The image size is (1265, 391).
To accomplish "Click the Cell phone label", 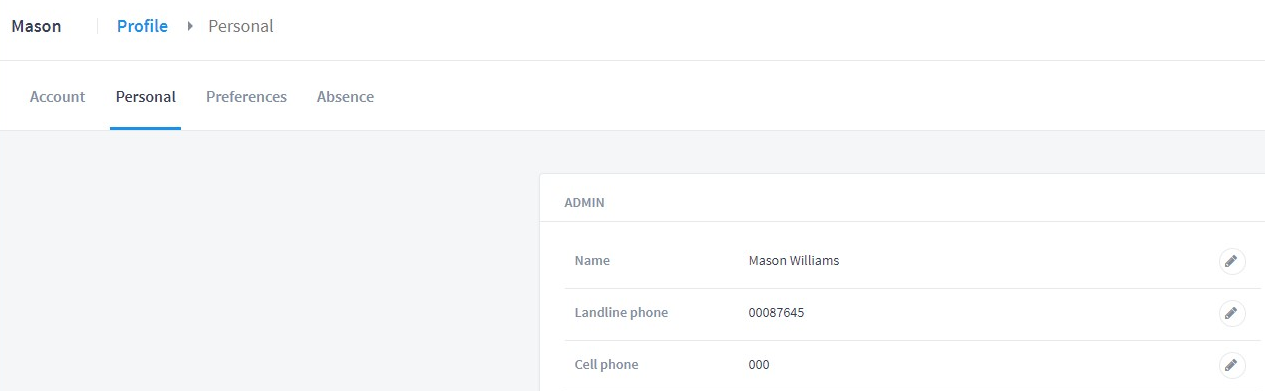I will coord(606,365).
